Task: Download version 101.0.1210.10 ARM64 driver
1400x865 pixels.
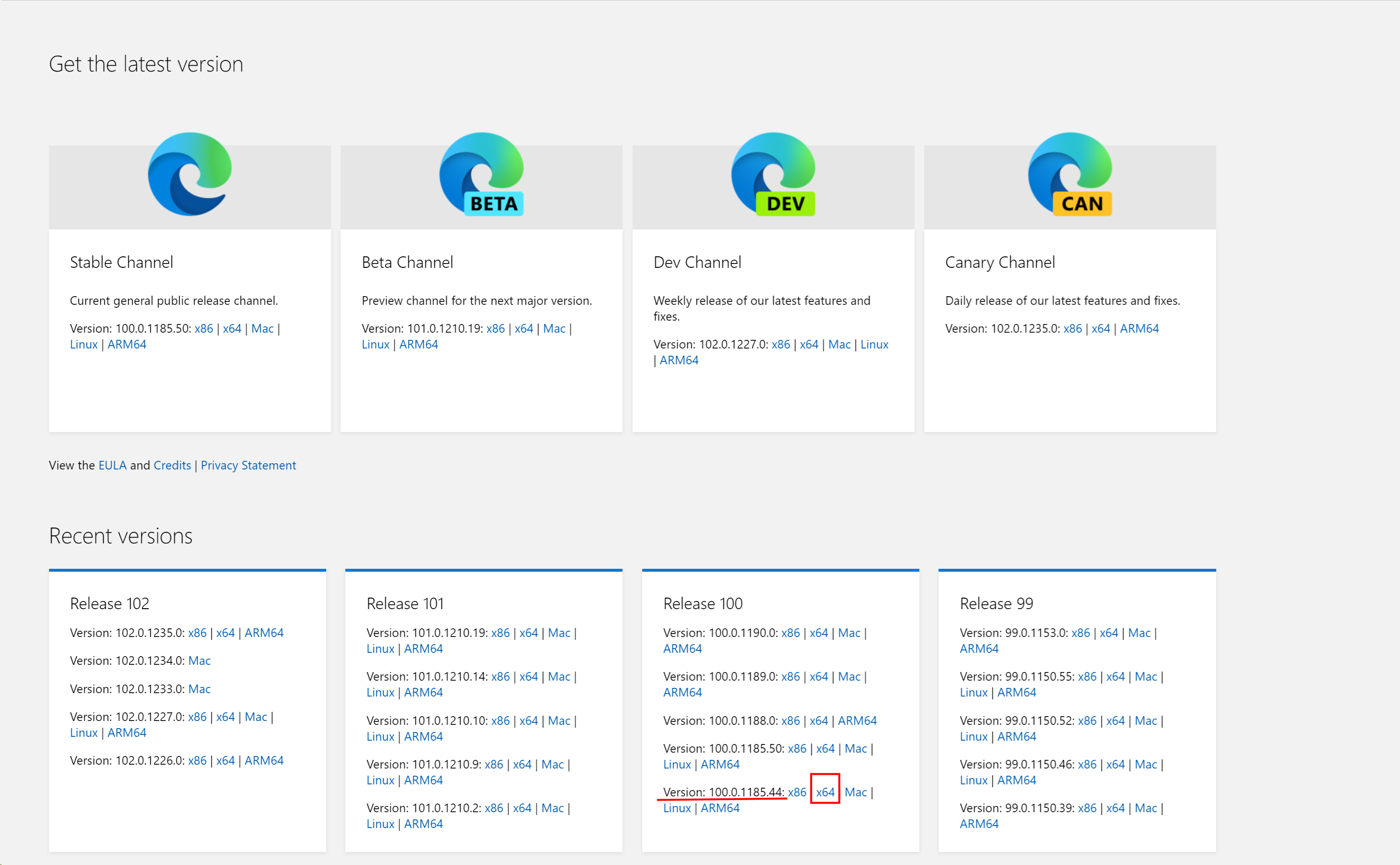Action: point(424,737)
